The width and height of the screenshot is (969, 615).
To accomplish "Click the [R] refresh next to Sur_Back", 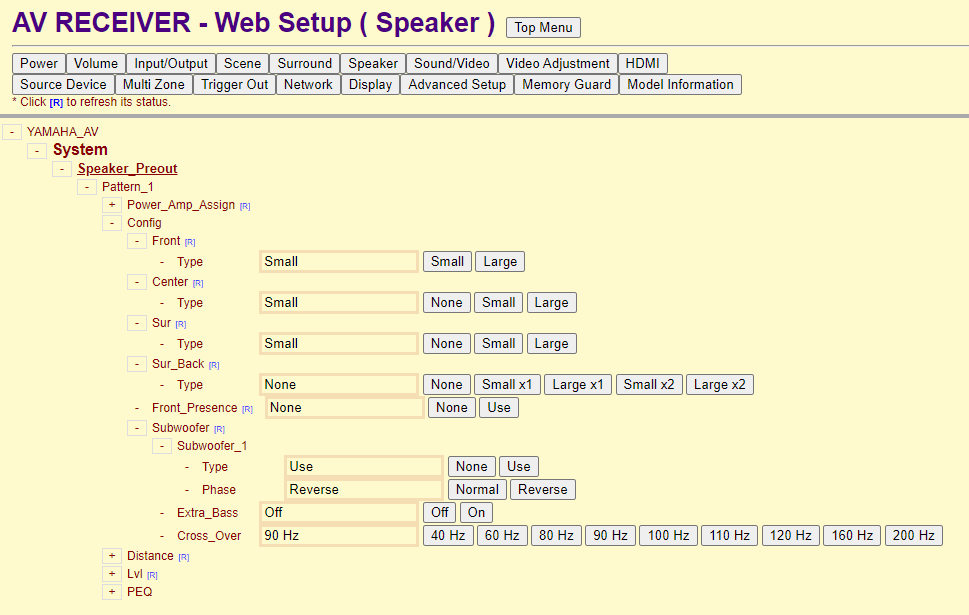I will 214,365.
